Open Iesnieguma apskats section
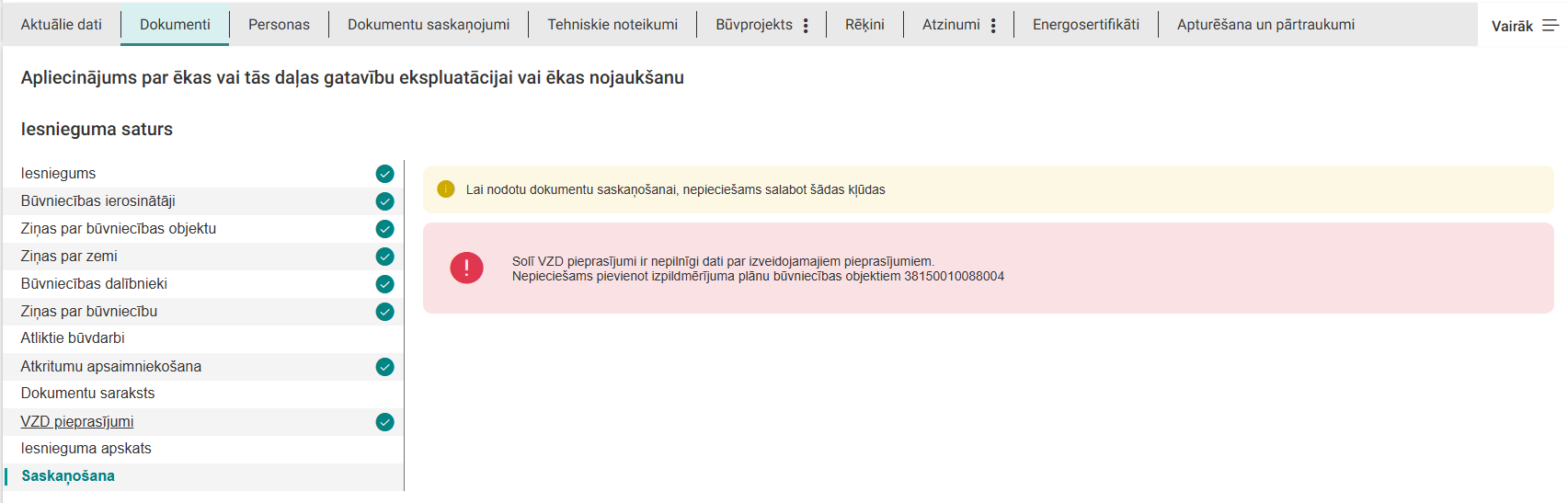The width and height of the screenshot is (1568, 503). click(203, 449)
